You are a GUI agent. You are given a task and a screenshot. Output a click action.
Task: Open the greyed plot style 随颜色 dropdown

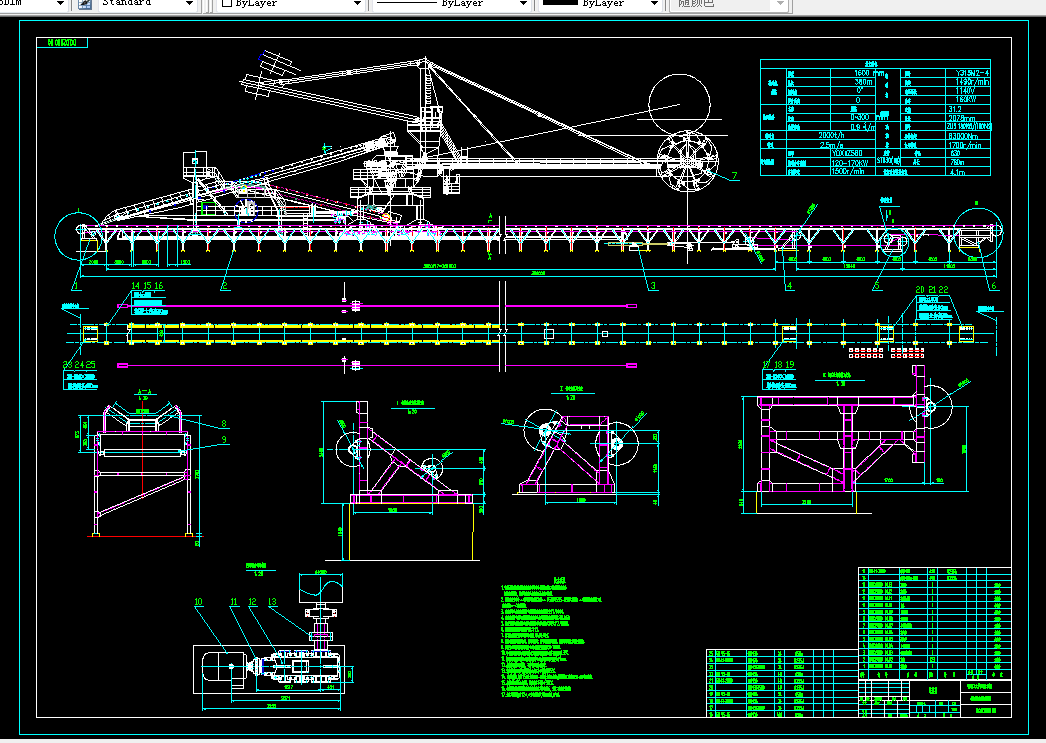[781, 3]
